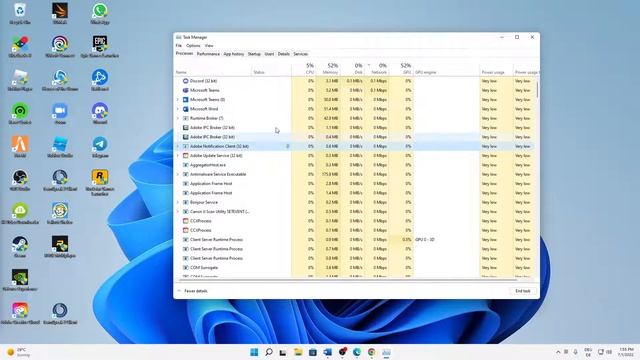Switch to the Services tab

tap(300, 54)
